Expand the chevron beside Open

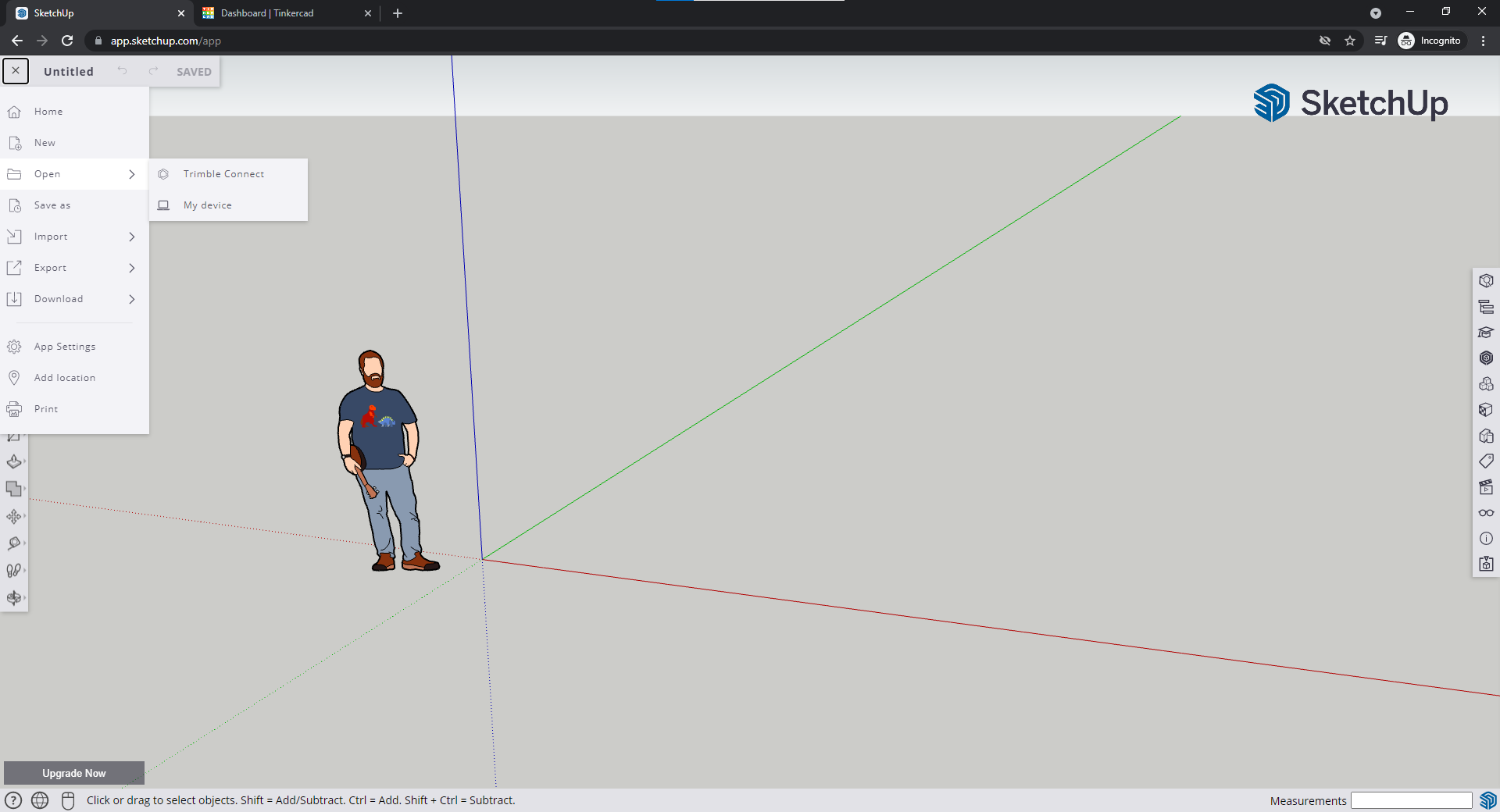[132, 174]
